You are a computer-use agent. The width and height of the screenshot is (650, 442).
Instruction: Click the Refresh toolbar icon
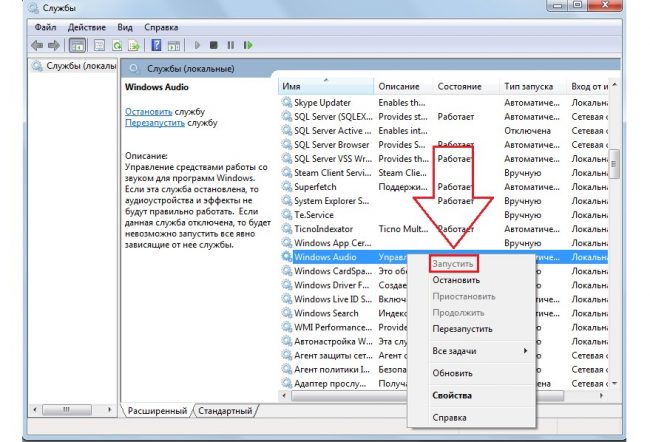click(x=117, y=45)
